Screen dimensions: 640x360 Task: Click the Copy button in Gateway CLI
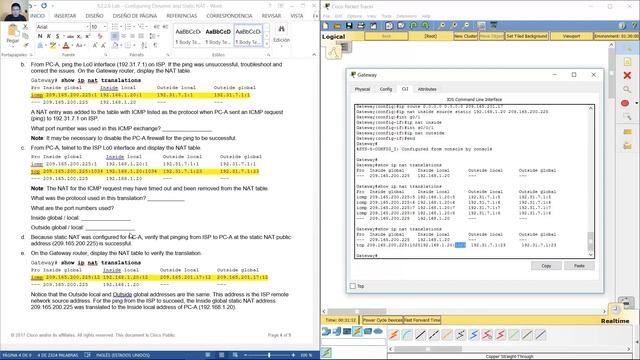(x=546, y=266)
